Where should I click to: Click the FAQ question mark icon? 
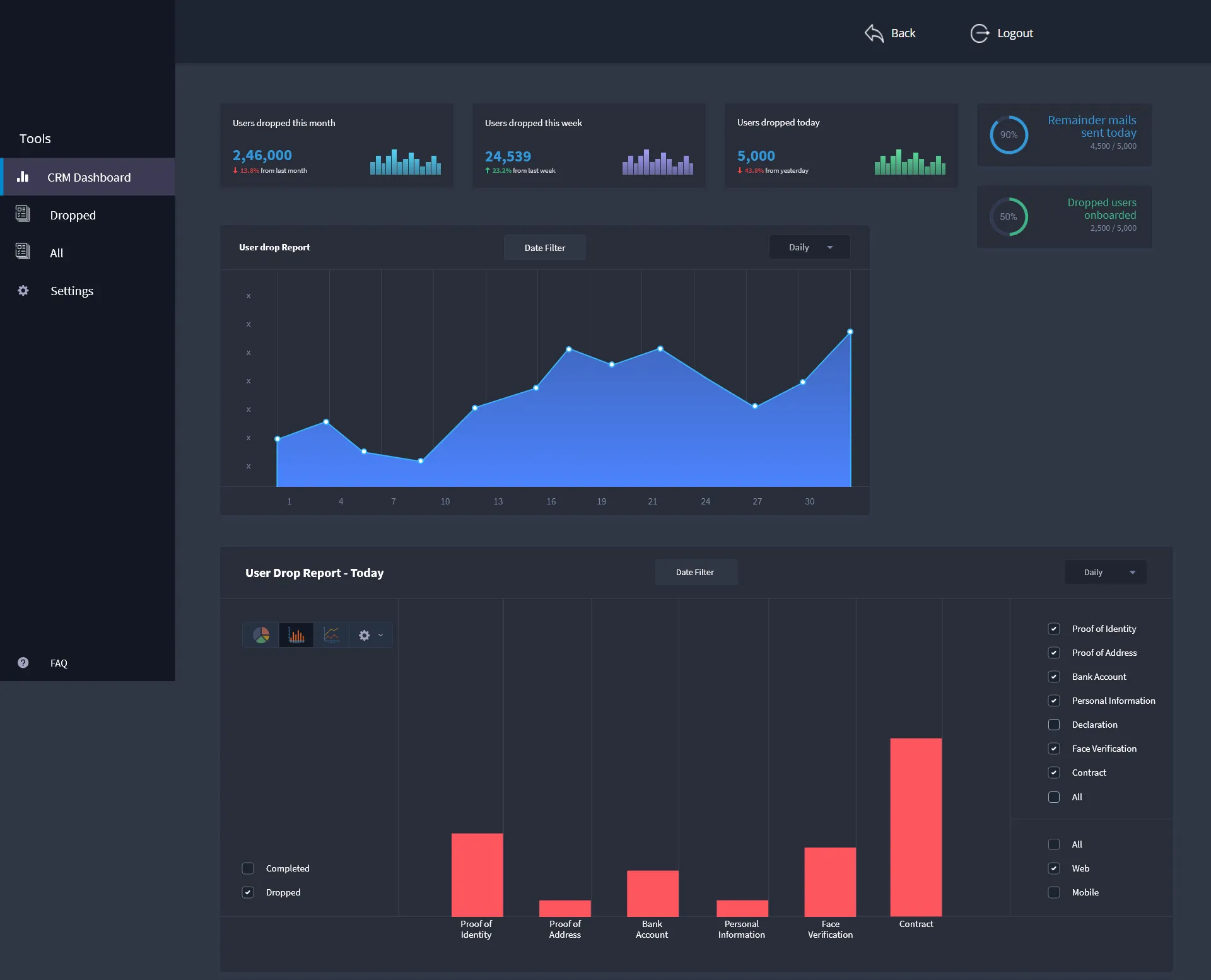[23, 663]
